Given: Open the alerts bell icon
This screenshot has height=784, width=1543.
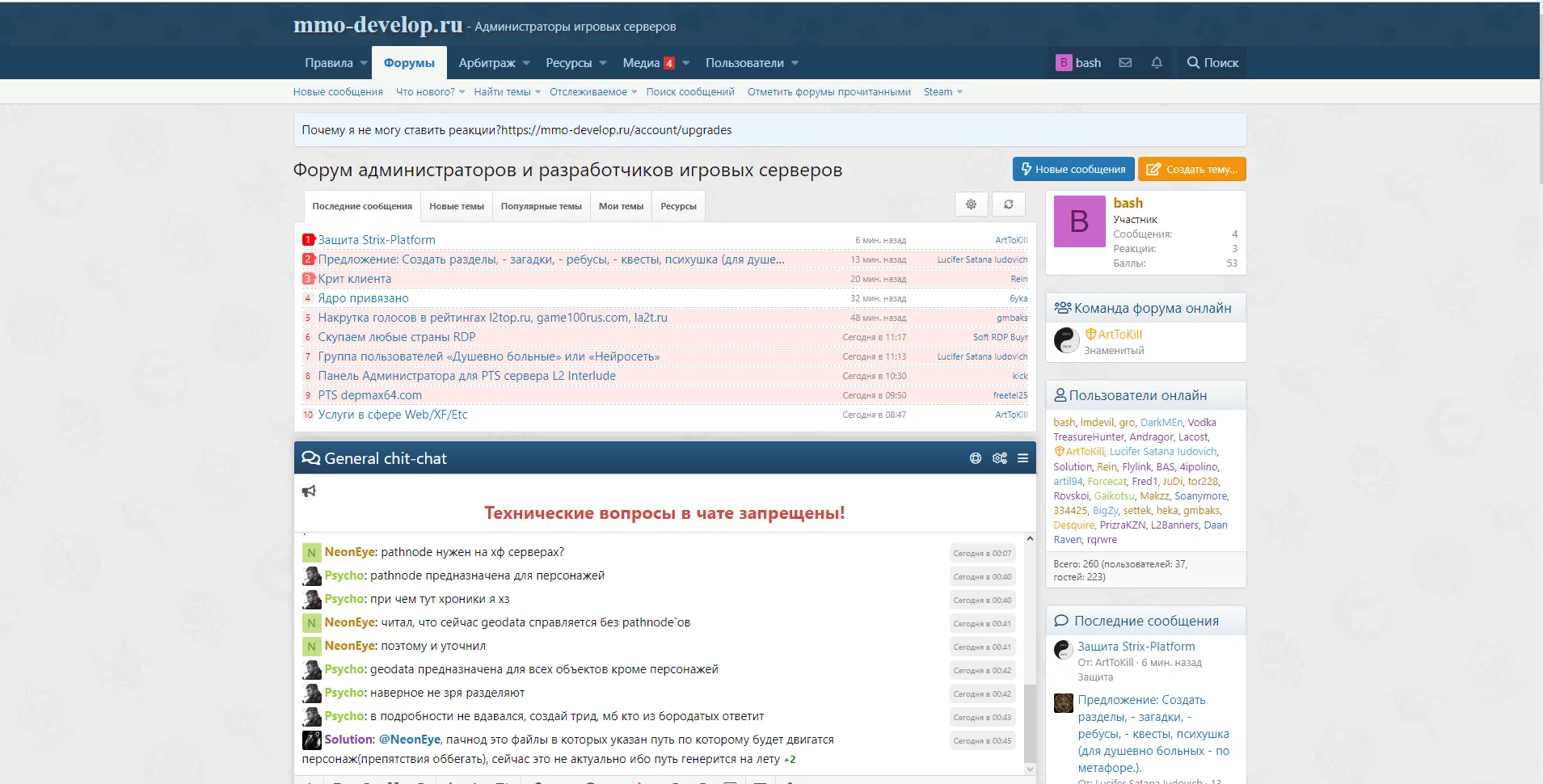Looking at the screenshot, I should pyautogui.click(x=1157, y=62).
